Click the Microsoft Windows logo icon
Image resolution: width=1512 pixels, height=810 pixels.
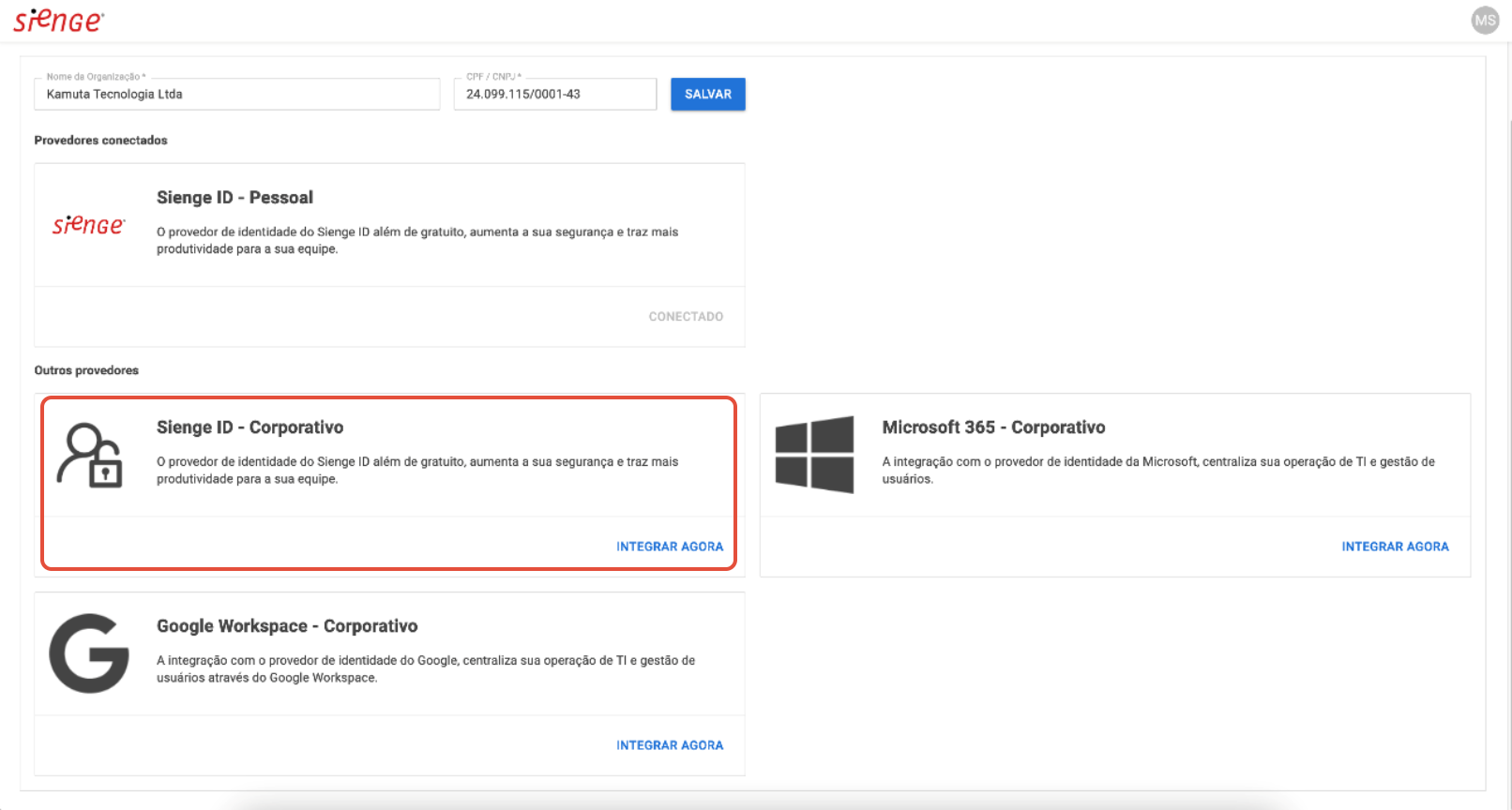(814, 455)
